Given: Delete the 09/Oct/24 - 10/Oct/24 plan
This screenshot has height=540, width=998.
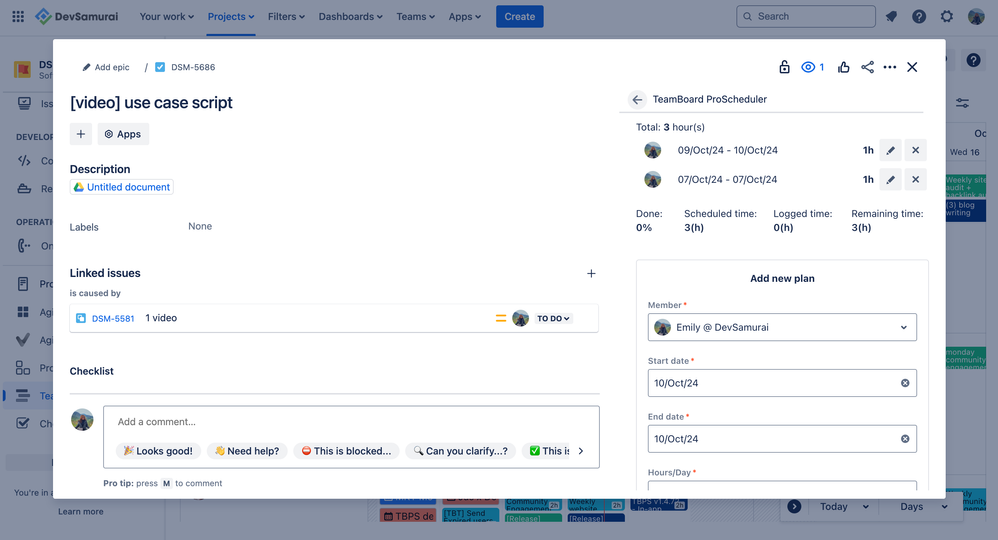Looking at the screenshot, I should pos(915,150).
